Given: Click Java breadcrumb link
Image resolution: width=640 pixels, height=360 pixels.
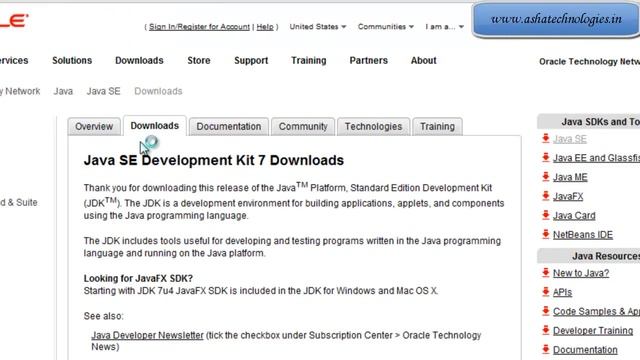Looking at the screenshot, I should coord(63,91).
